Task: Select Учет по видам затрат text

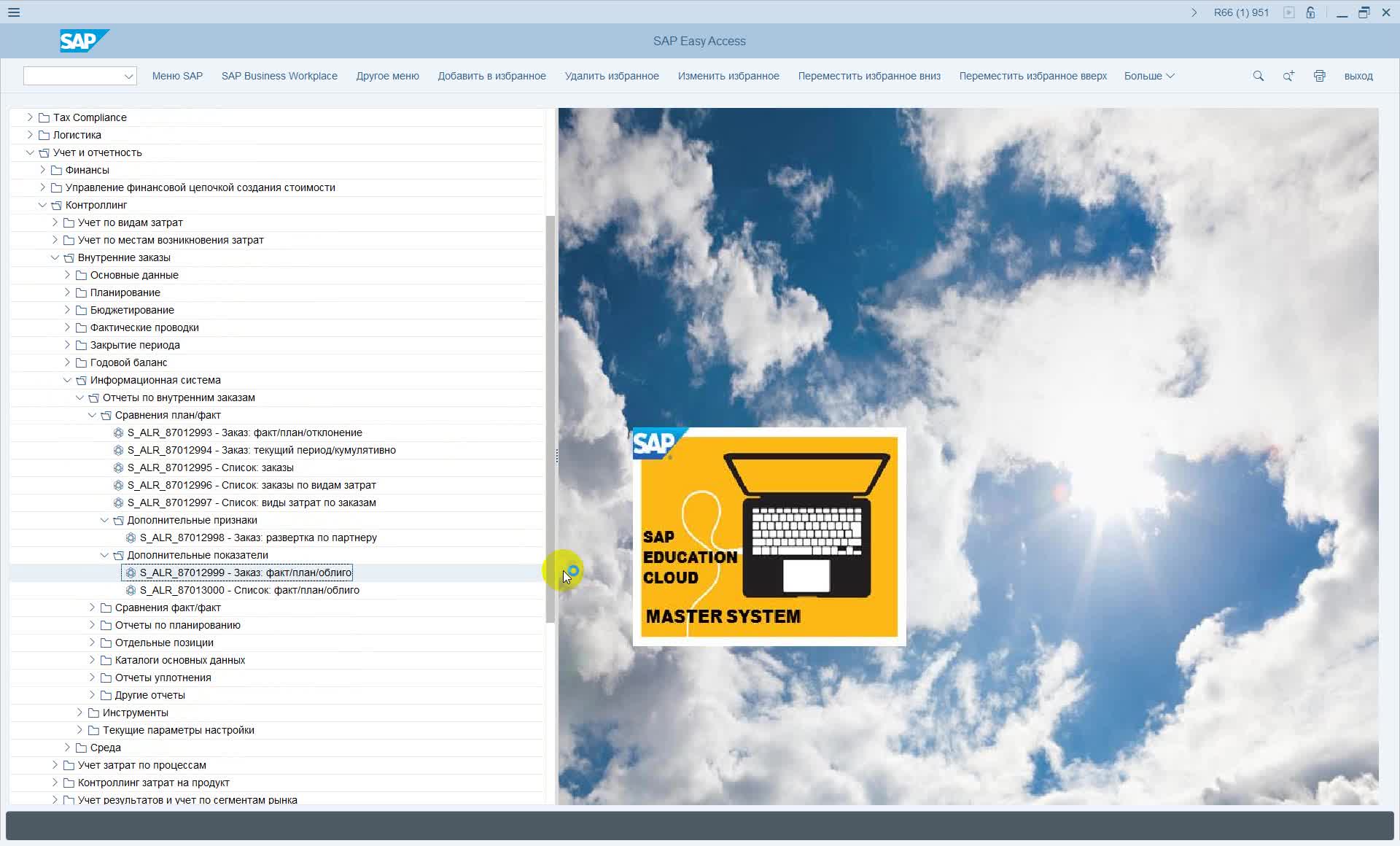Action: coord(131,222)
